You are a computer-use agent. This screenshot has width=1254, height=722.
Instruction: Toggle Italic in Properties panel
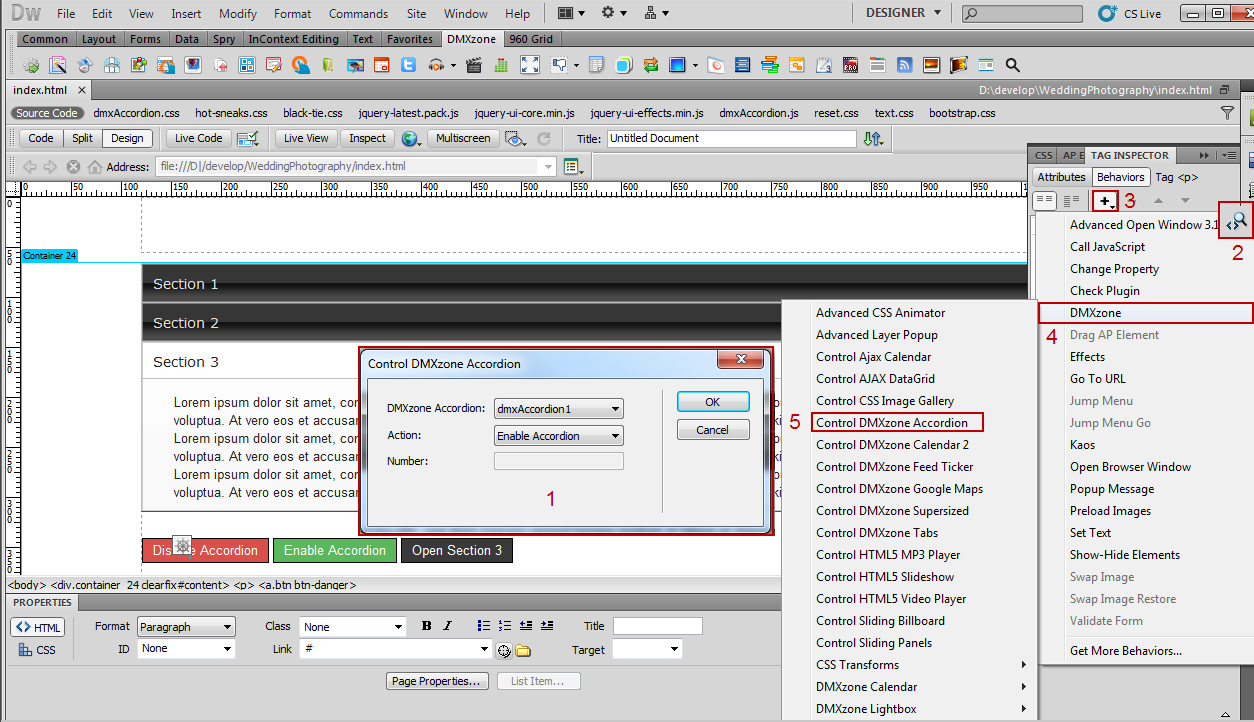click(447, 626)
